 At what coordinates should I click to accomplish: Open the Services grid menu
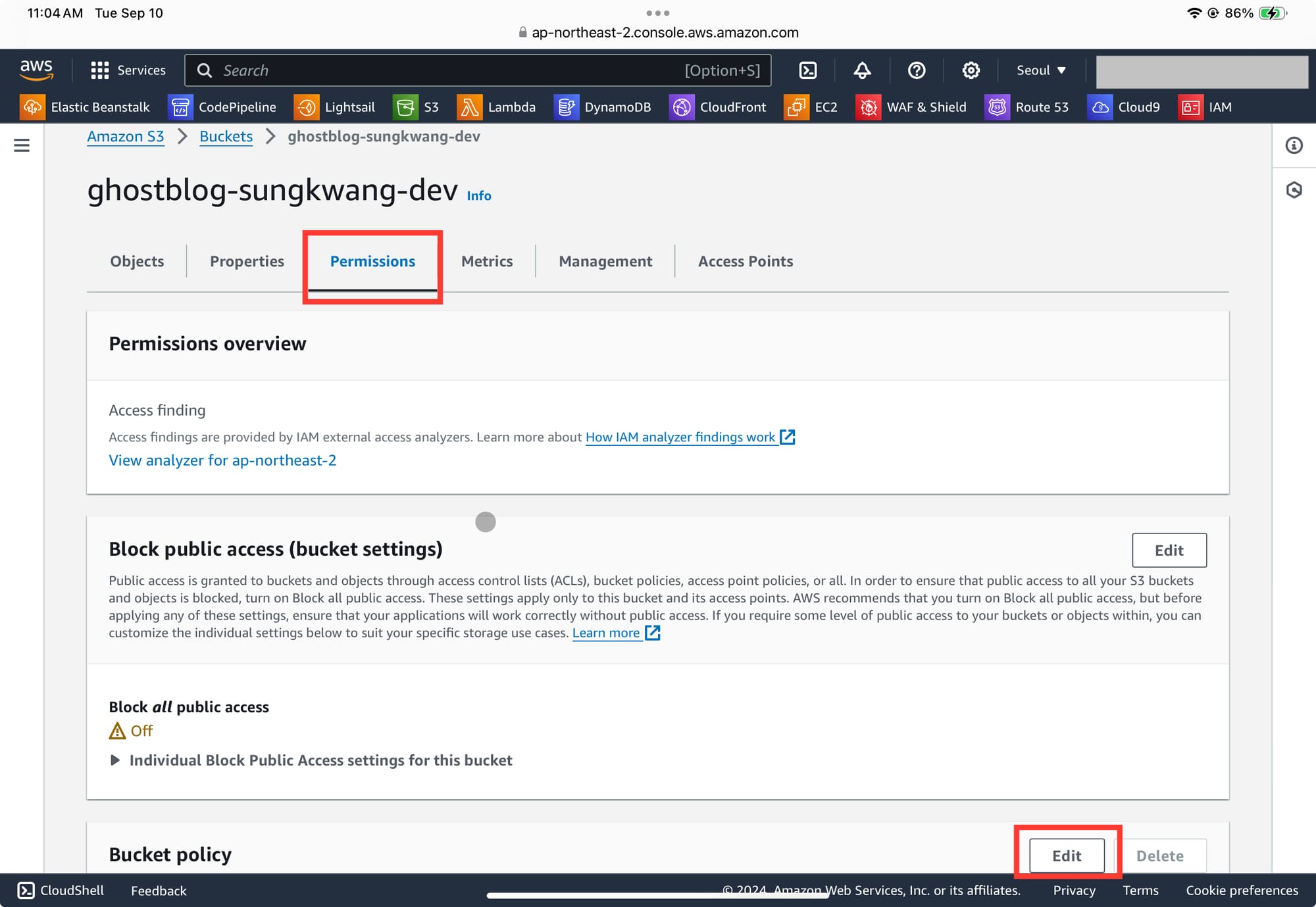(128, 70)
